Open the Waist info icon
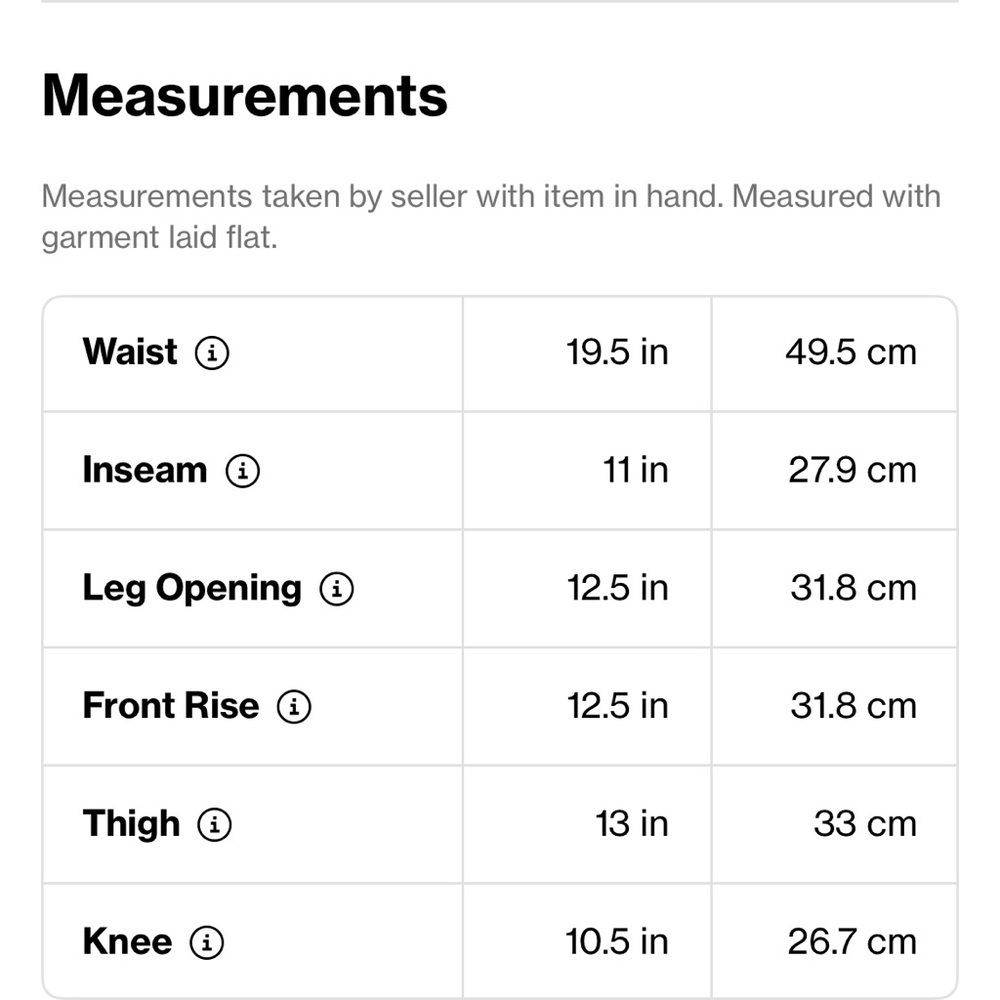 (212, 353)
